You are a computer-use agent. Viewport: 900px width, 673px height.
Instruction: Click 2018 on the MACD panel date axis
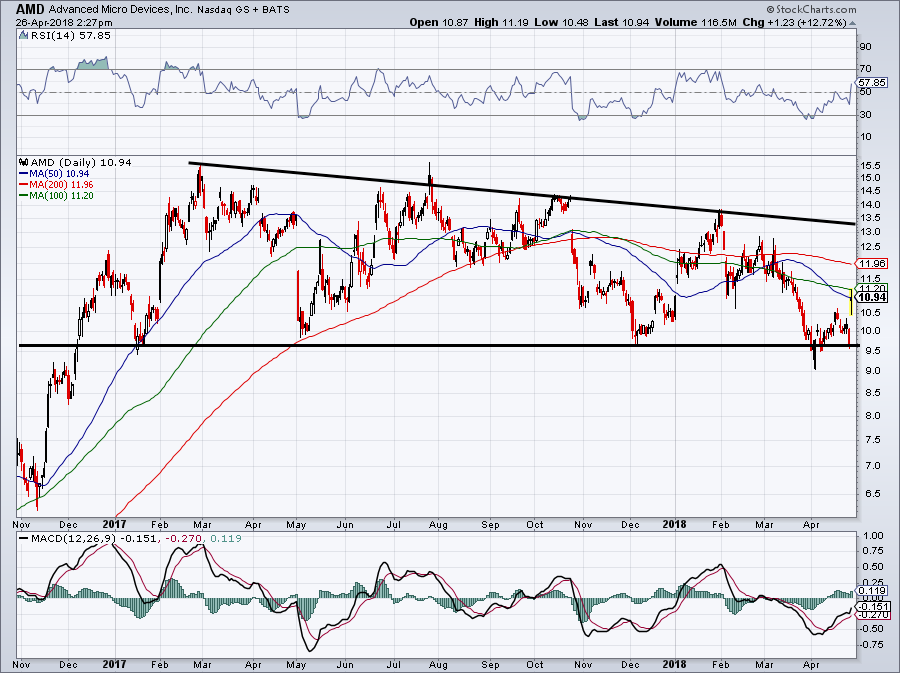[x=674, y=665]
